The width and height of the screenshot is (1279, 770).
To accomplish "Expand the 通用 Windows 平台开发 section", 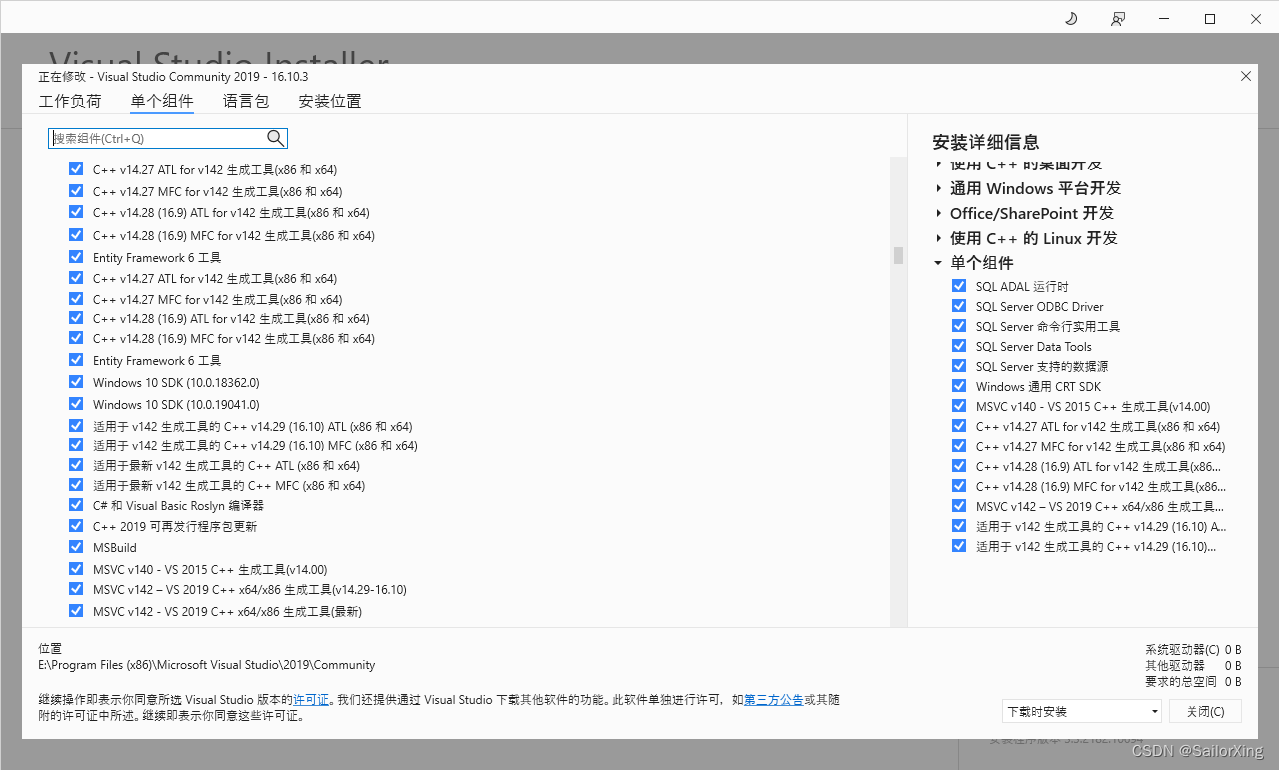I will [x=938, y=188].
